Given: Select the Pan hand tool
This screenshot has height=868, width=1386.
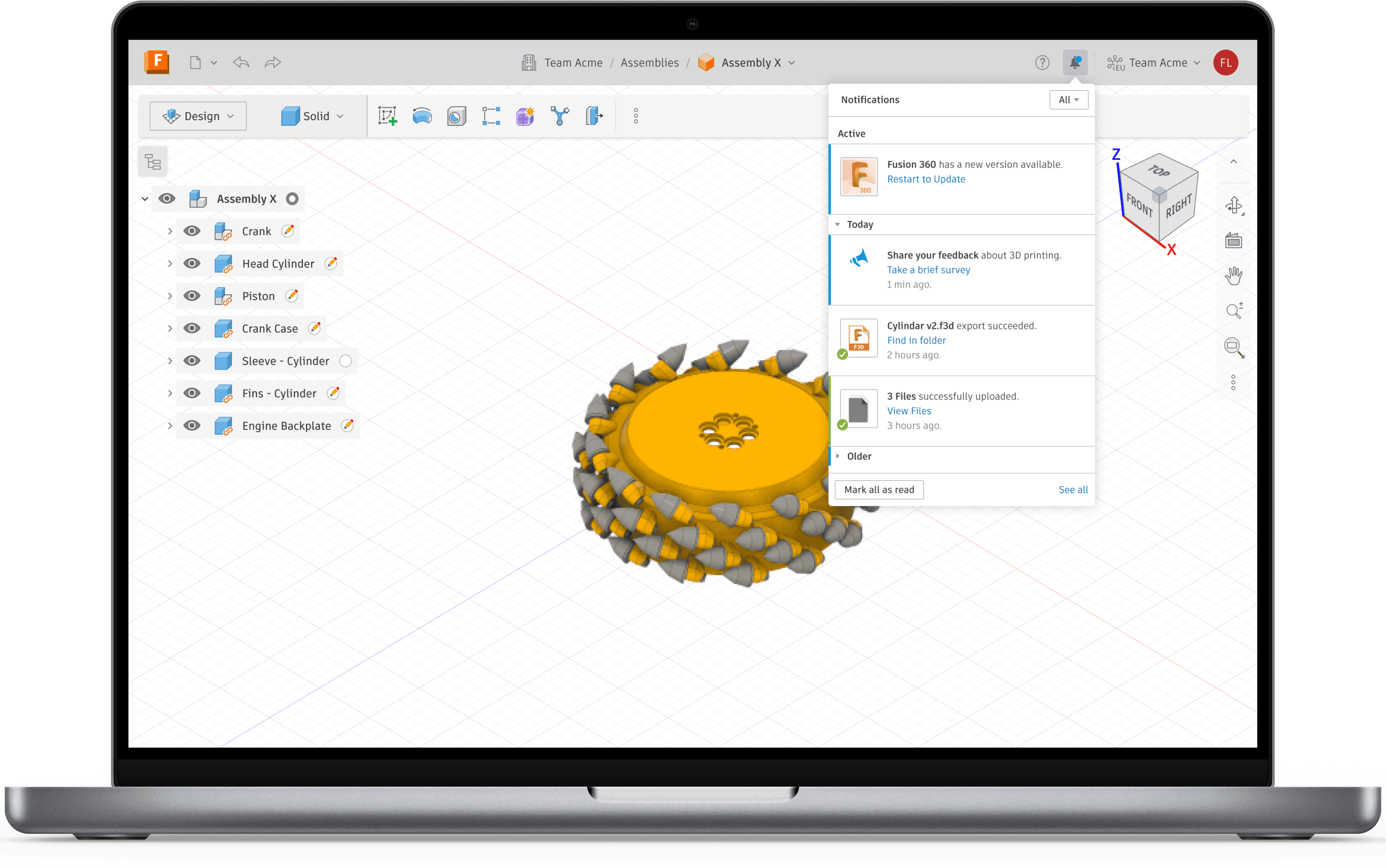Looking at the screenshot, I should 1233,276.
